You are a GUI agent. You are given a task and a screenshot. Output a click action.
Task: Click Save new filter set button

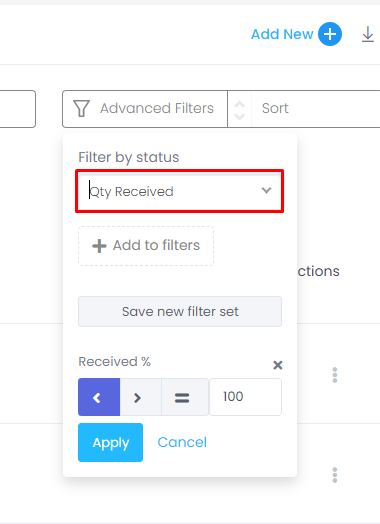click(x=180, y=311)
